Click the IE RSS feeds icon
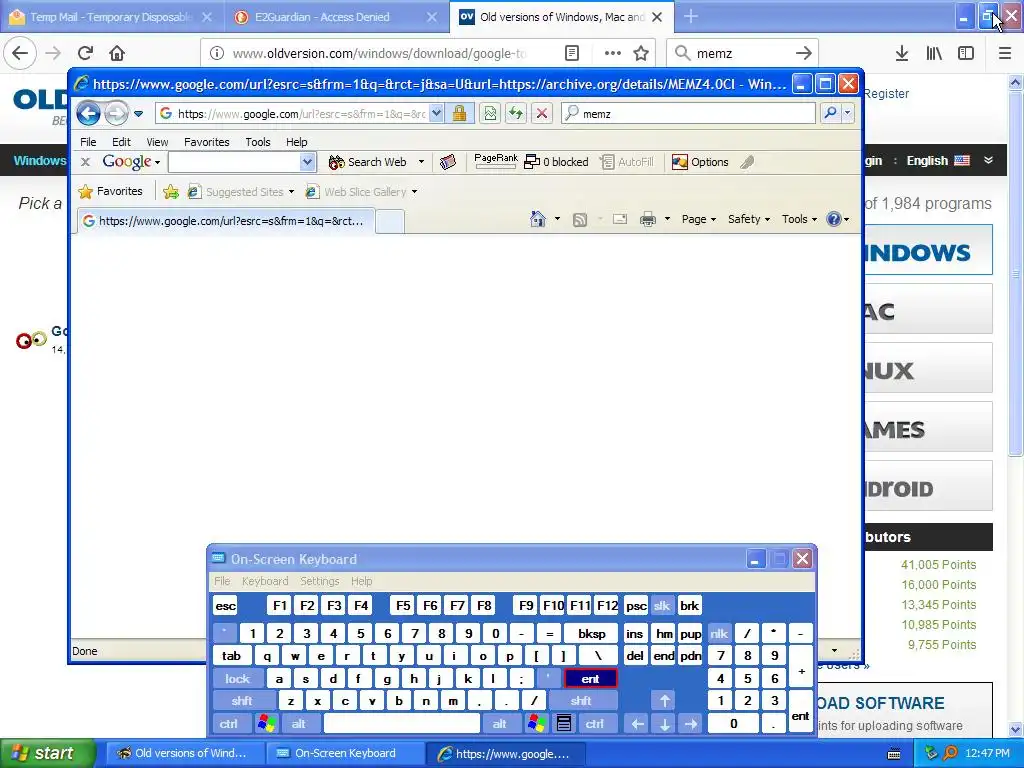 coord(580,219)
